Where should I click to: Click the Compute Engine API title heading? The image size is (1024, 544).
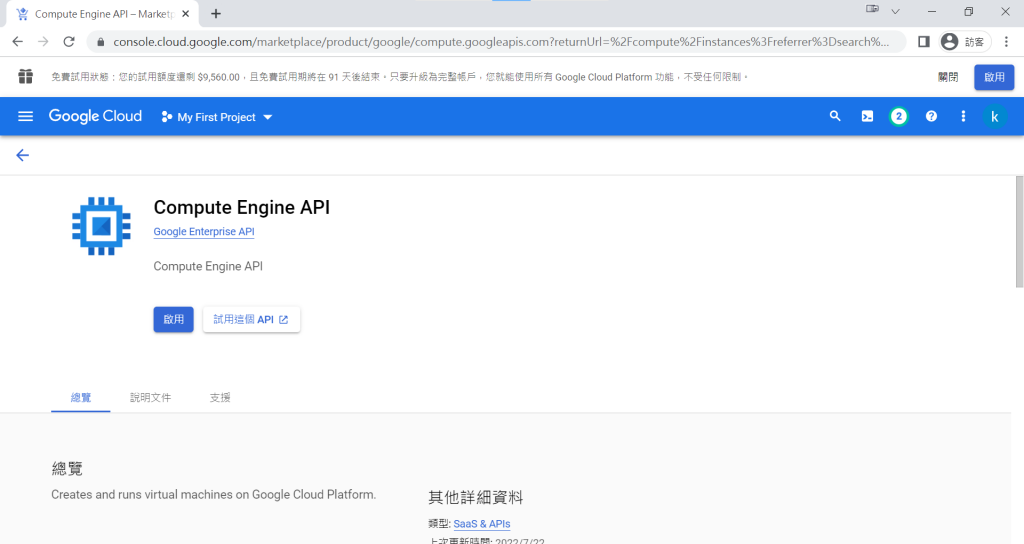point(242,207)
